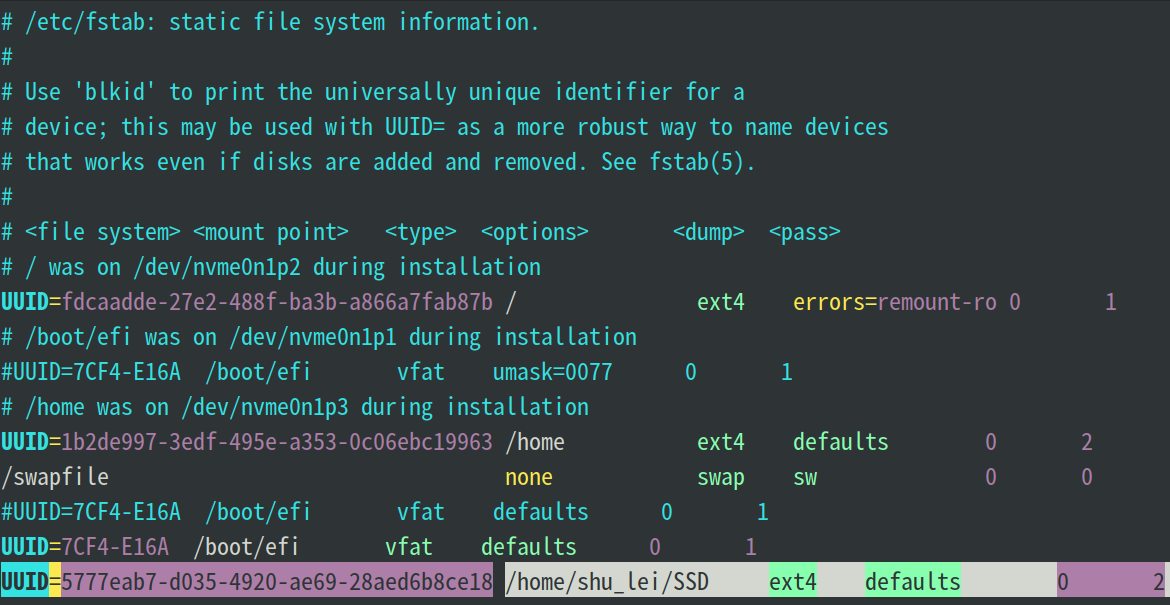Click the /swapfile entry text
This screenshot has height=605, width=1170.
pos(55,477)
